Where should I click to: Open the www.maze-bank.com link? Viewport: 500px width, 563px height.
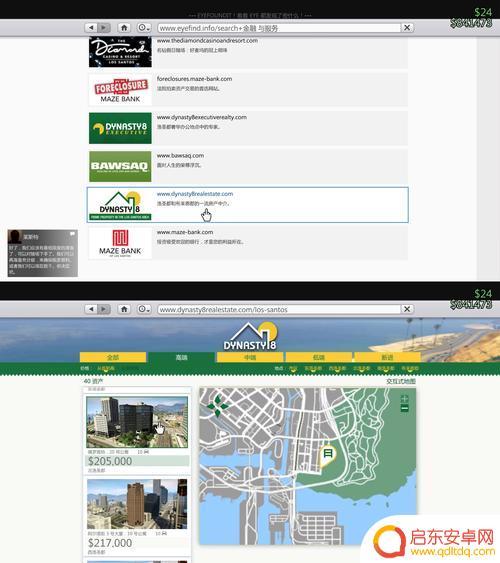click(185, 232)
